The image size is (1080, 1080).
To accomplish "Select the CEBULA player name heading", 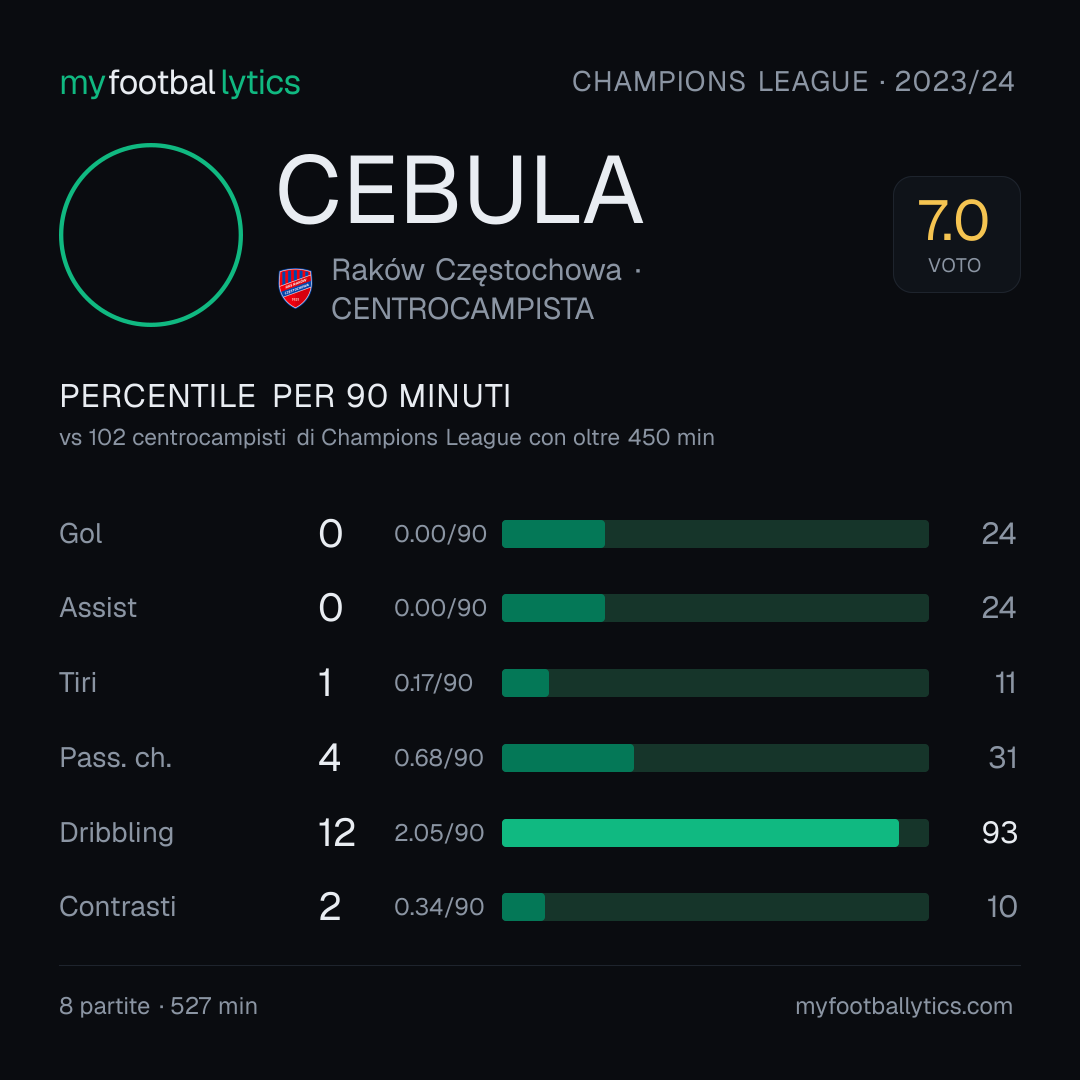I will [459, 190].
